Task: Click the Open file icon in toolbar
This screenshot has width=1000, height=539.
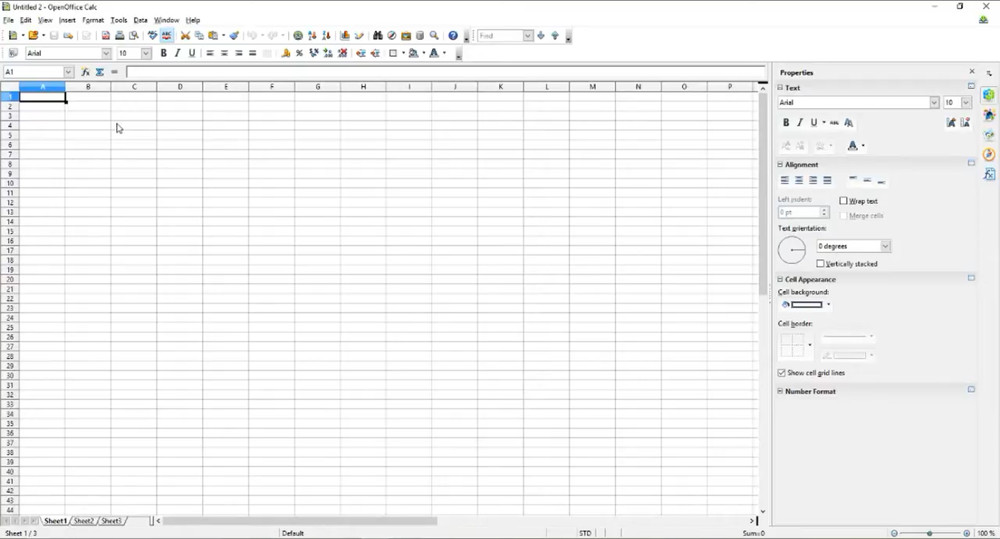Action: click(x=33, y=36)
